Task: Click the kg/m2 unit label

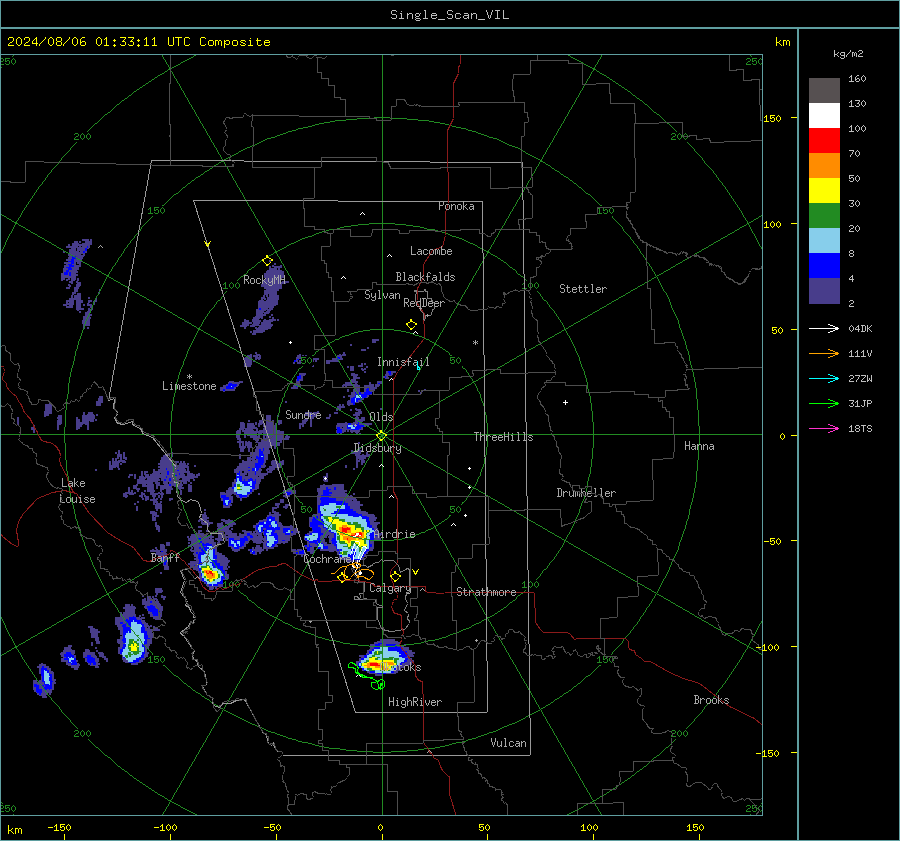Action: click(848, 54)
